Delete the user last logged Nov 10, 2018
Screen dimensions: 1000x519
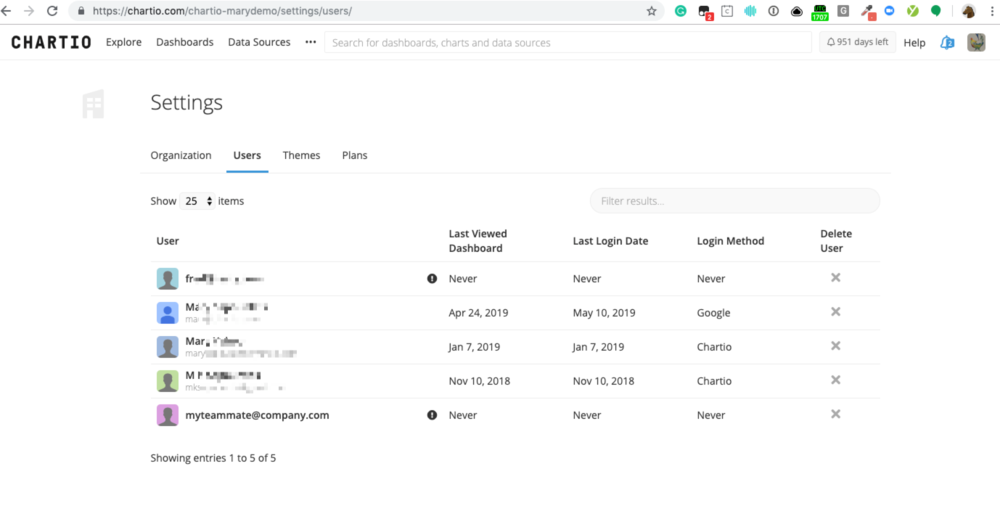pos(835,380)
